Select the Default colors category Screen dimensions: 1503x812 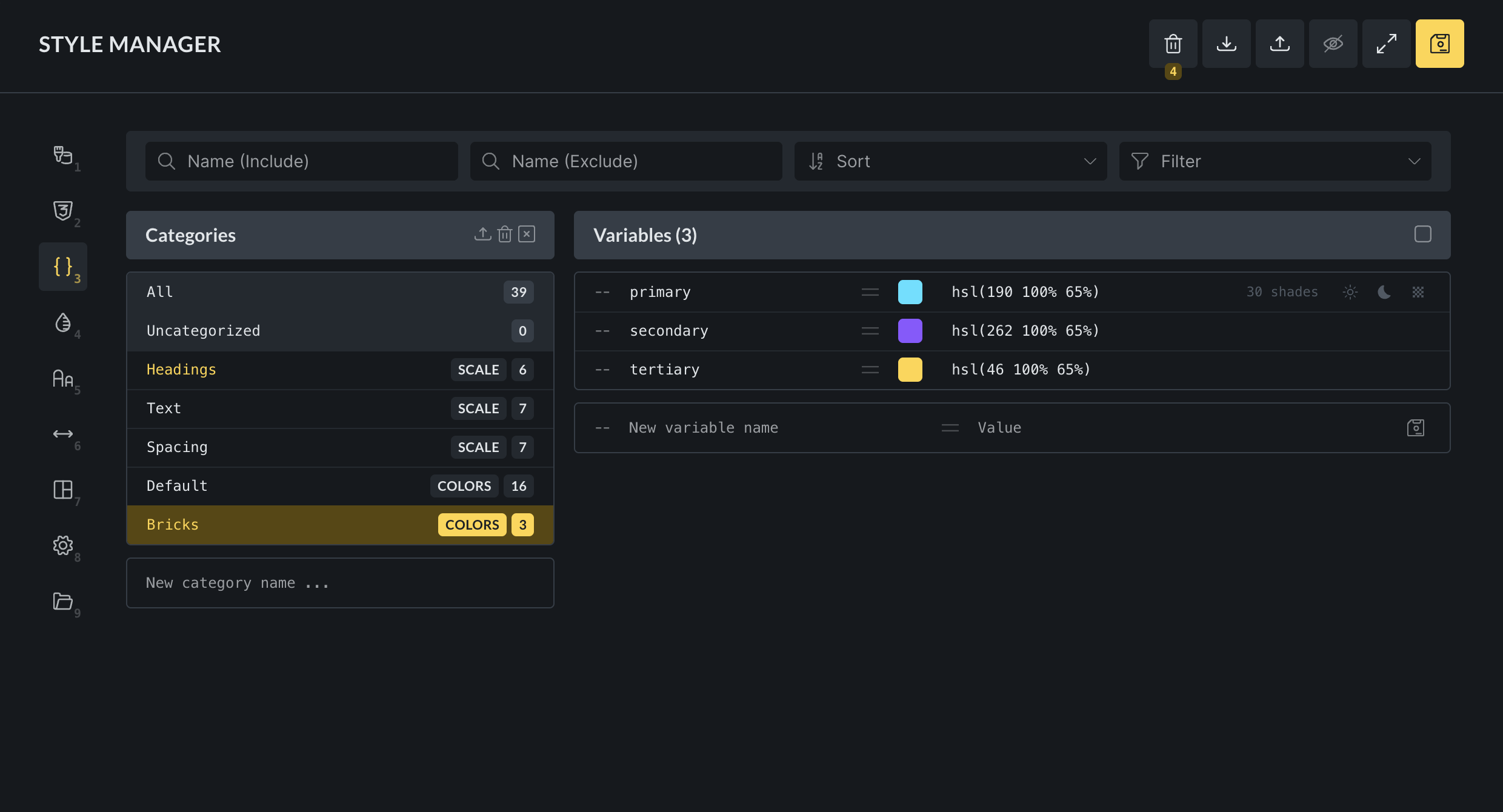[x=340, y=486]
